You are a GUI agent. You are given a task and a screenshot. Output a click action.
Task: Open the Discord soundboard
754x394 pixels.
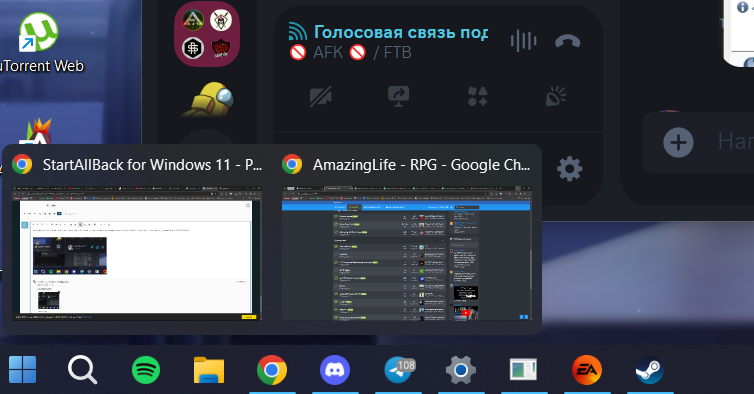coord(555,96)
